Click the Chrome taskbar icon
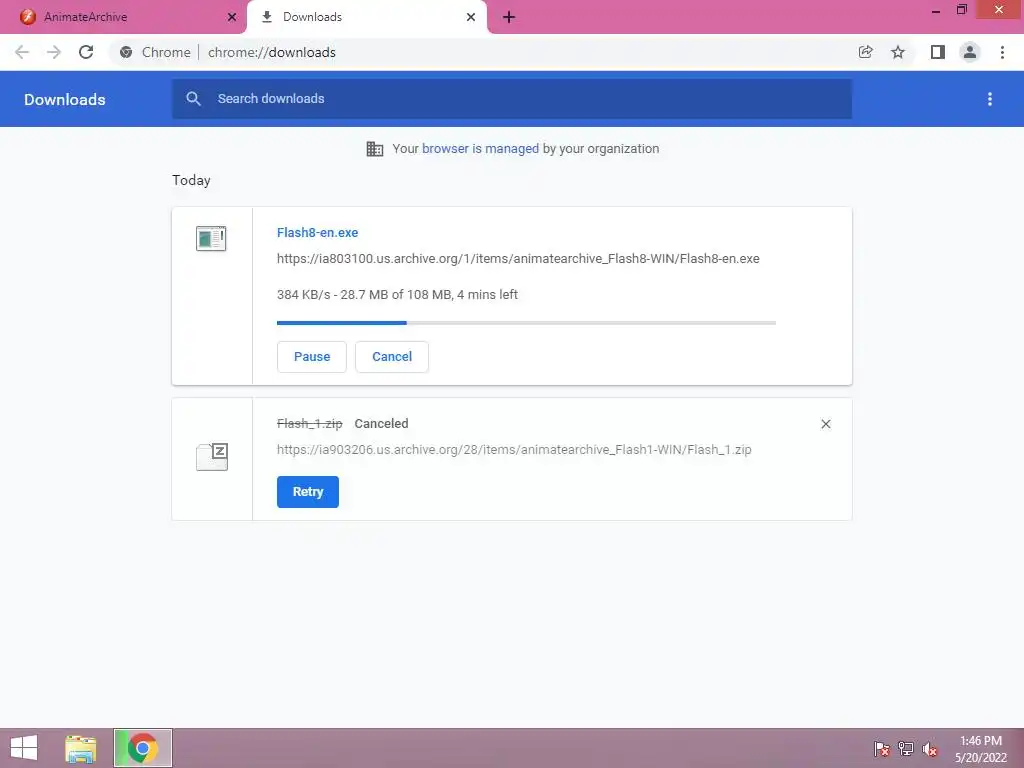 point(142,748)
